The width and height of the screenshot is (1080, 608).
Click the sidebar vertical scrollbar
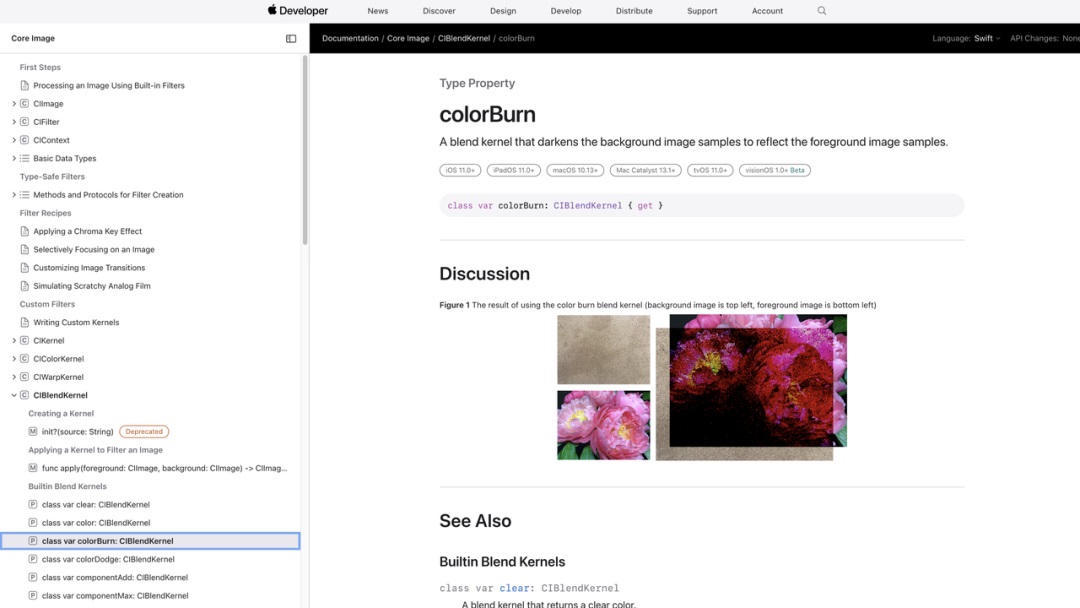[305, 150]
